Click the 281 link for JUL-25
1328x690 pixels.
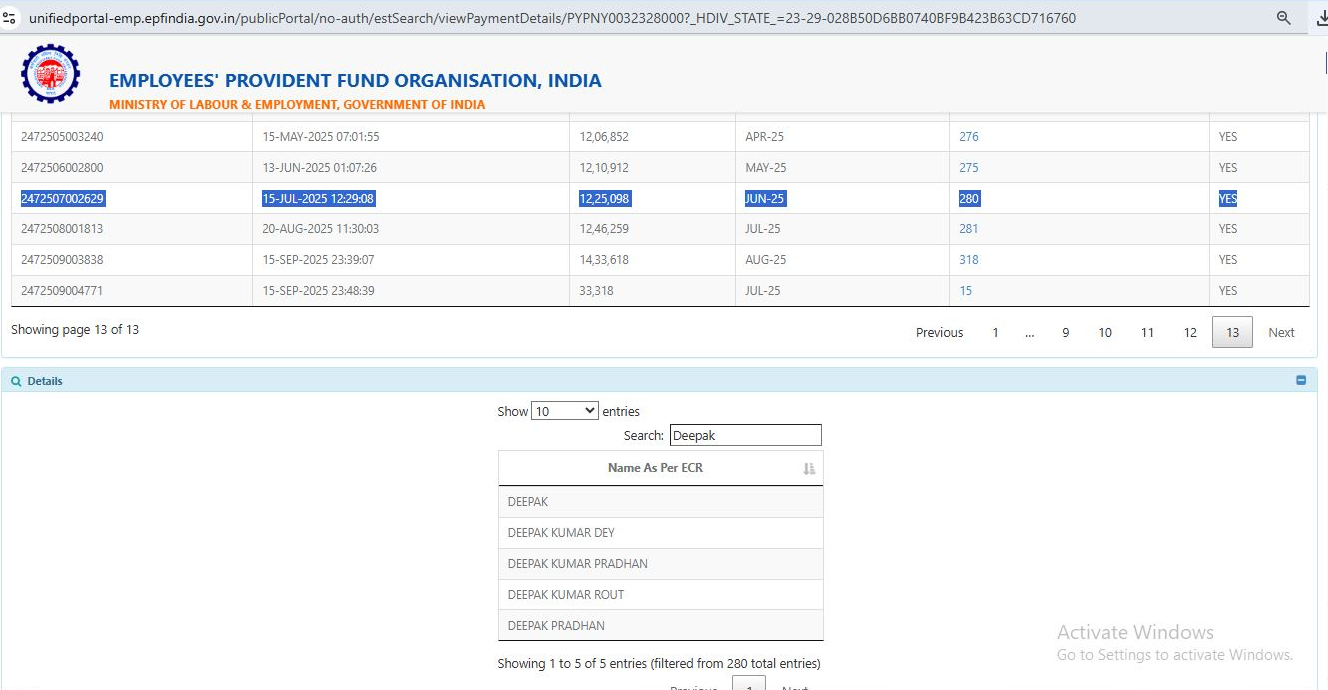968,229
